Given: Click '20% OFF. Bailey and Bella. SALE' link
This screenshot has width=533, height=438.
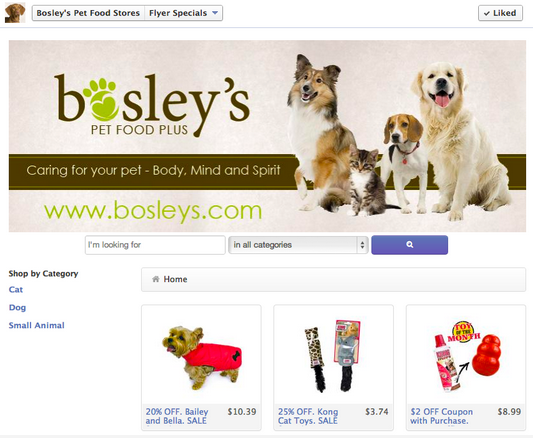Looking at the screenshot, I should point(177,416).
